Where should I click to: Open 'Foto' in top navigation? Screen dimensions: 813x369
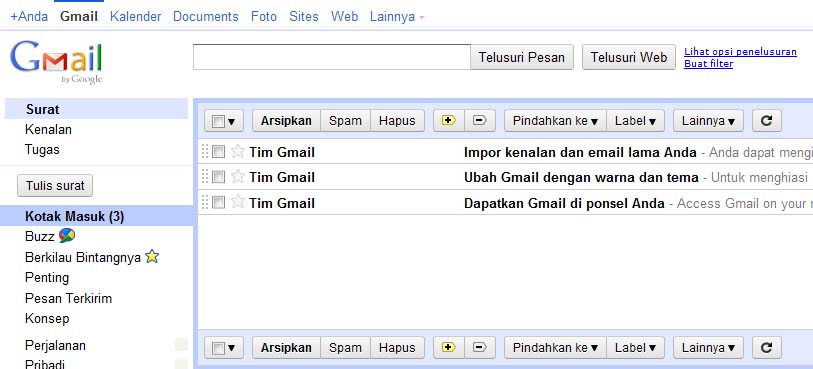(264, 17)
